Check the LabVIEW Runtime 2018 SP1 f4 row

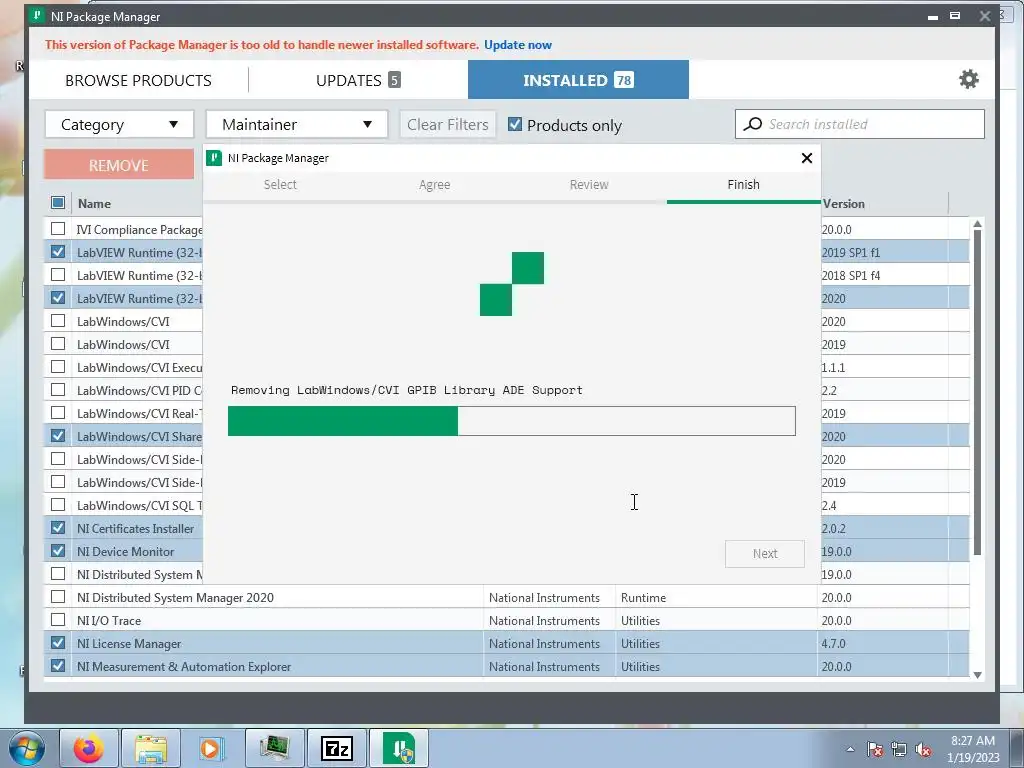pos(57,274)
